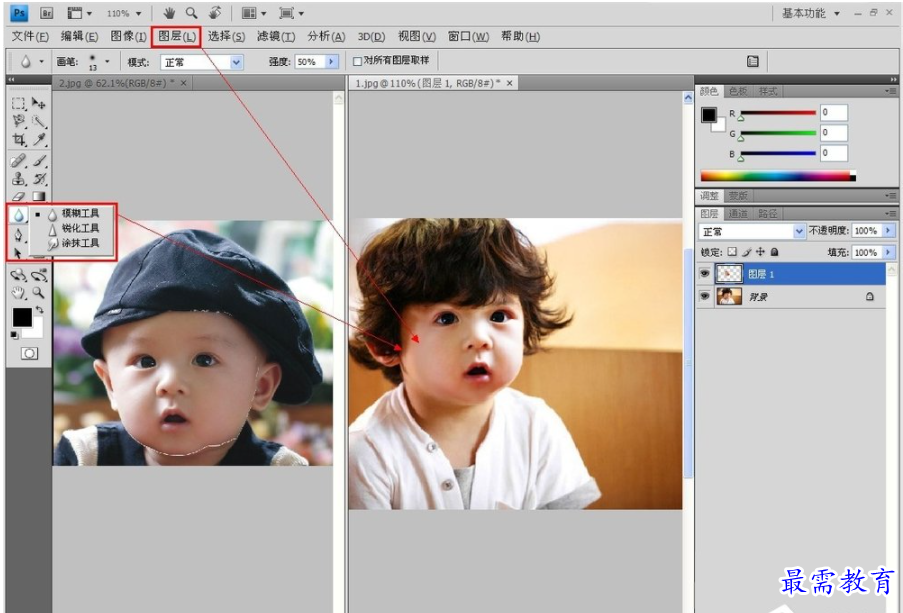Open the Arrange Documents button
This screenshot has width=903, height=613.
point(253,13)
